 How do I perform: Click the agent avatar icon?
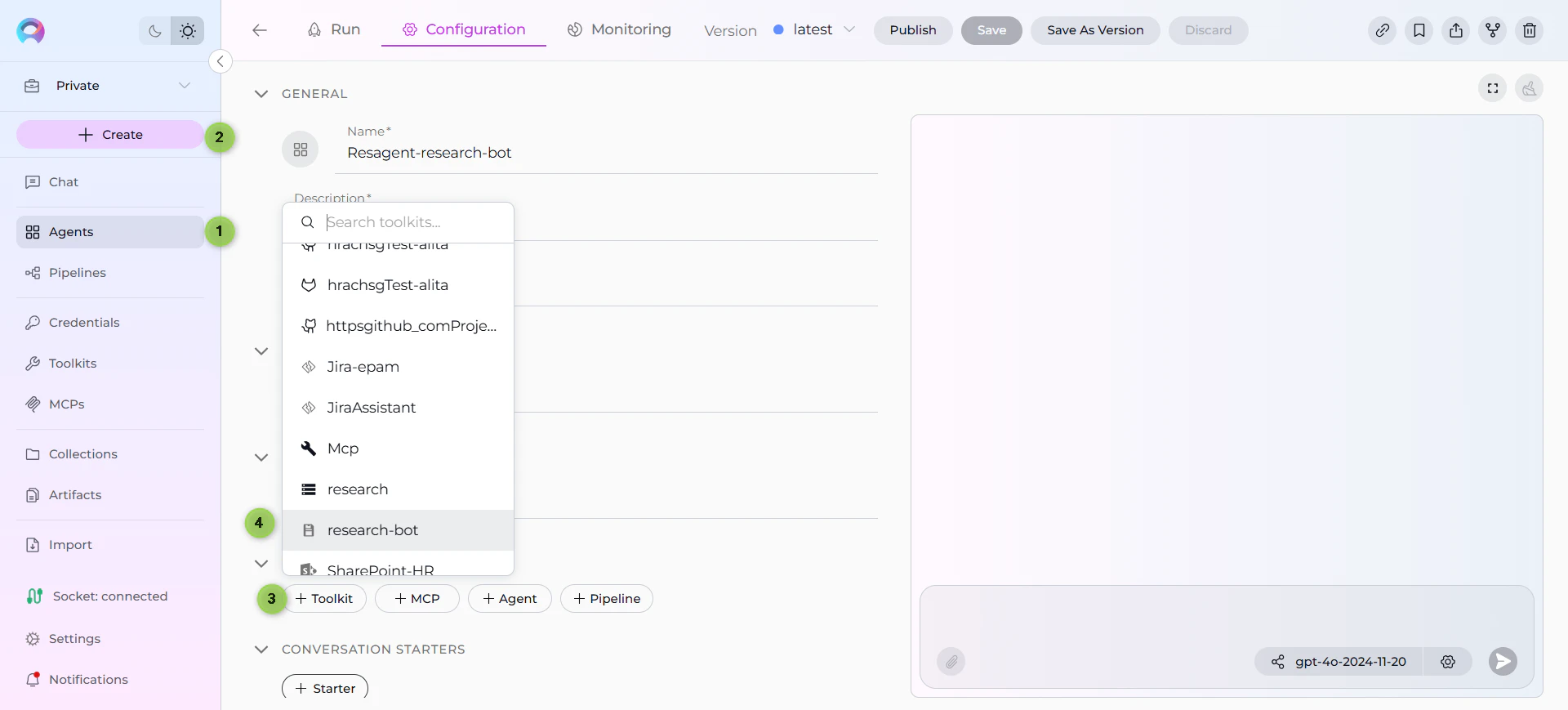point(301,150)
